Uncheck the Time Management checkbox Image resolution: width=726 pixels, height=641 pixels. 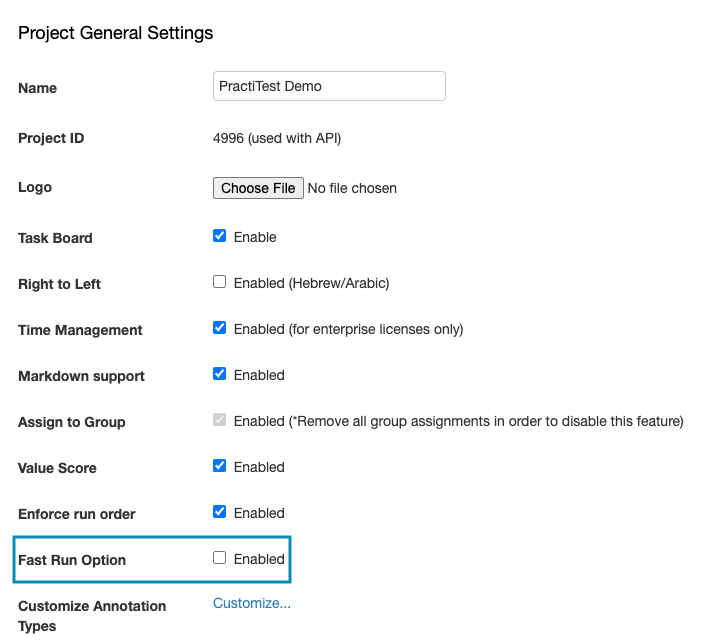(220, 329)
